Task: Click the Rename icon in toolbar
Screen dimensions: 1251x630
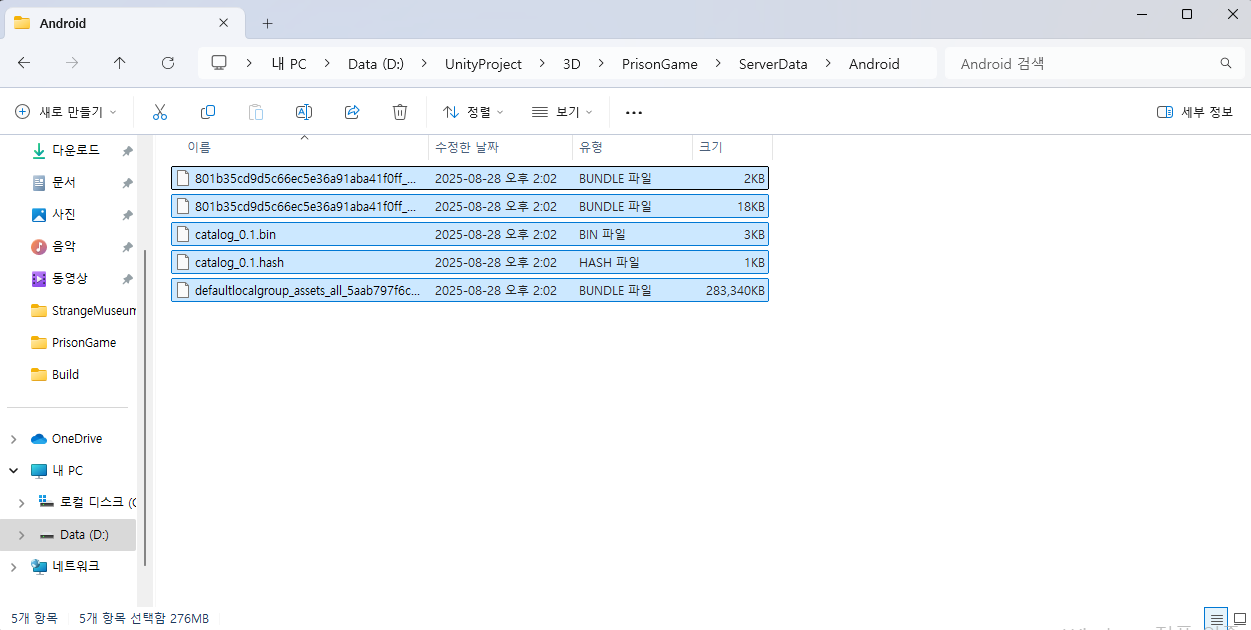Action: pyautogui.click(x=304, y=112)
